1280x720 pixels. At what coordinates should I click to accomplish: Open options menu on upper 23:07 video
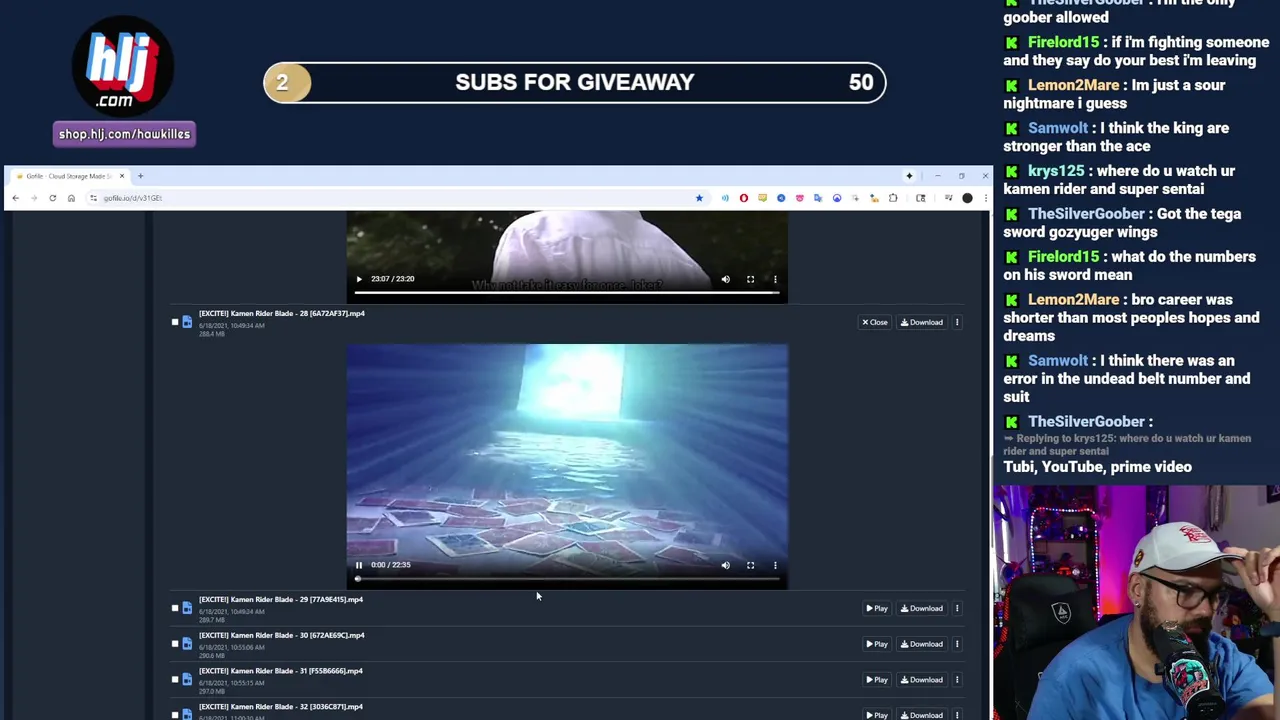[x=775, y=279]
